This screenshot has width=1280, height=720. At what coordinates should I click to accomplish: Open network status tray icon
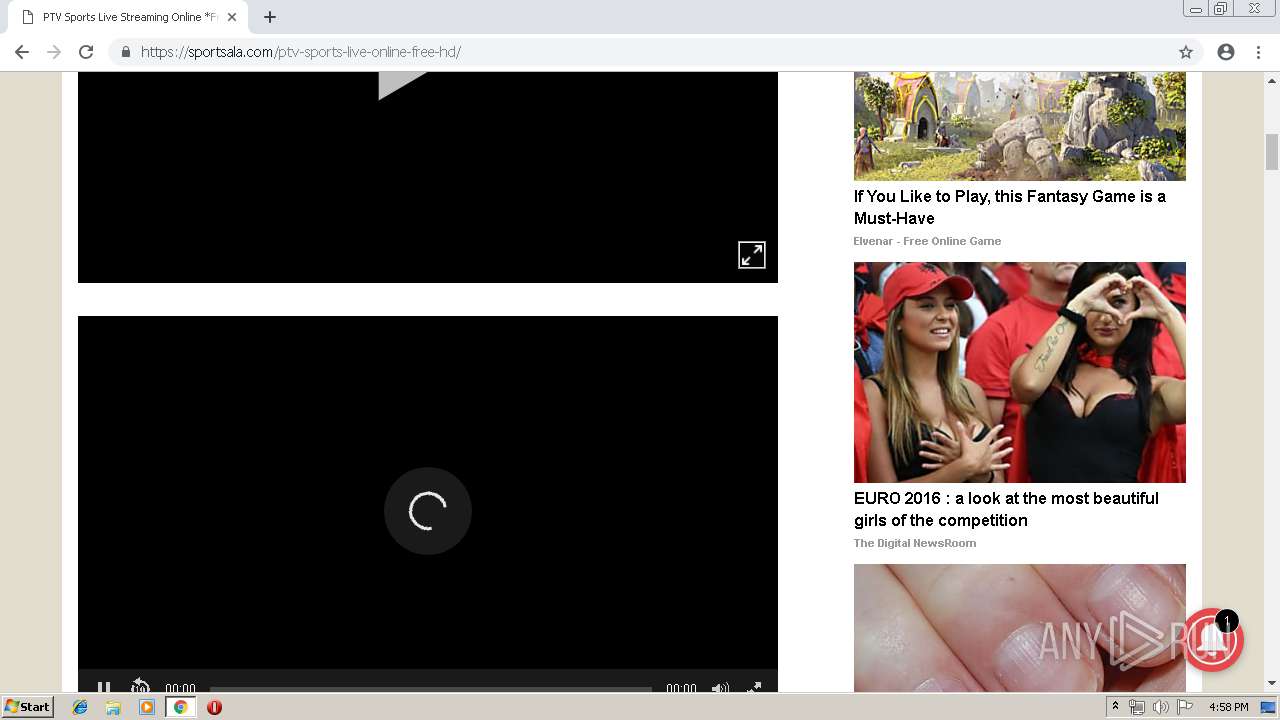(x=1137, y=707)
